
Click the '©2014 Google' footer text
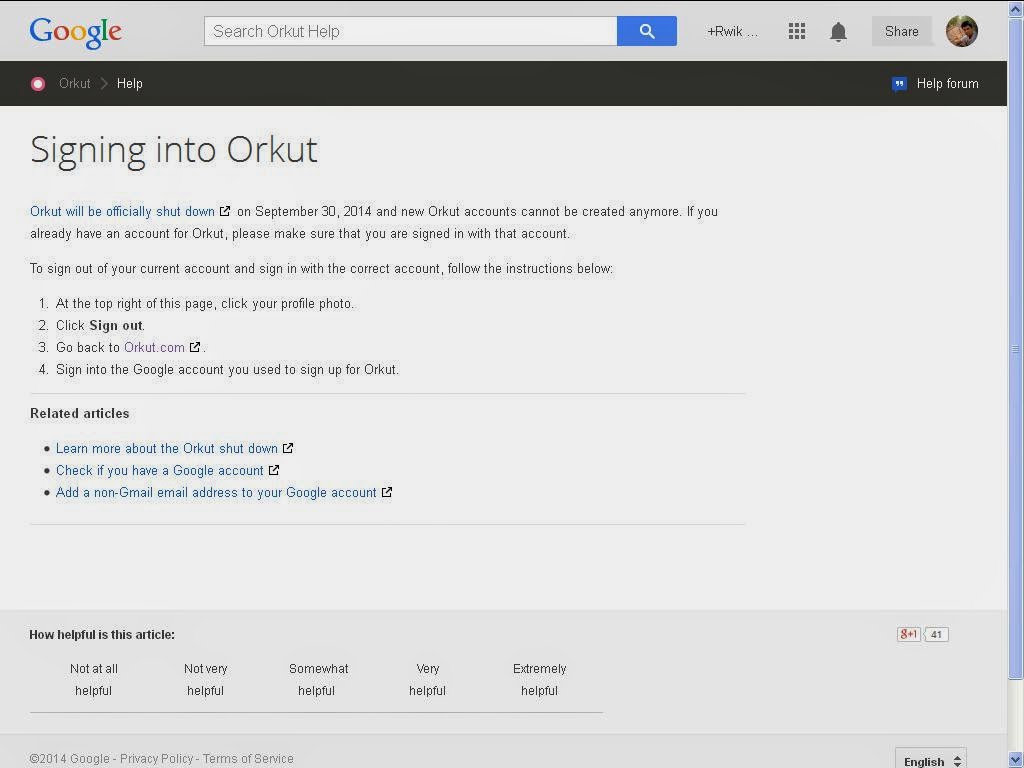(69, 758)
